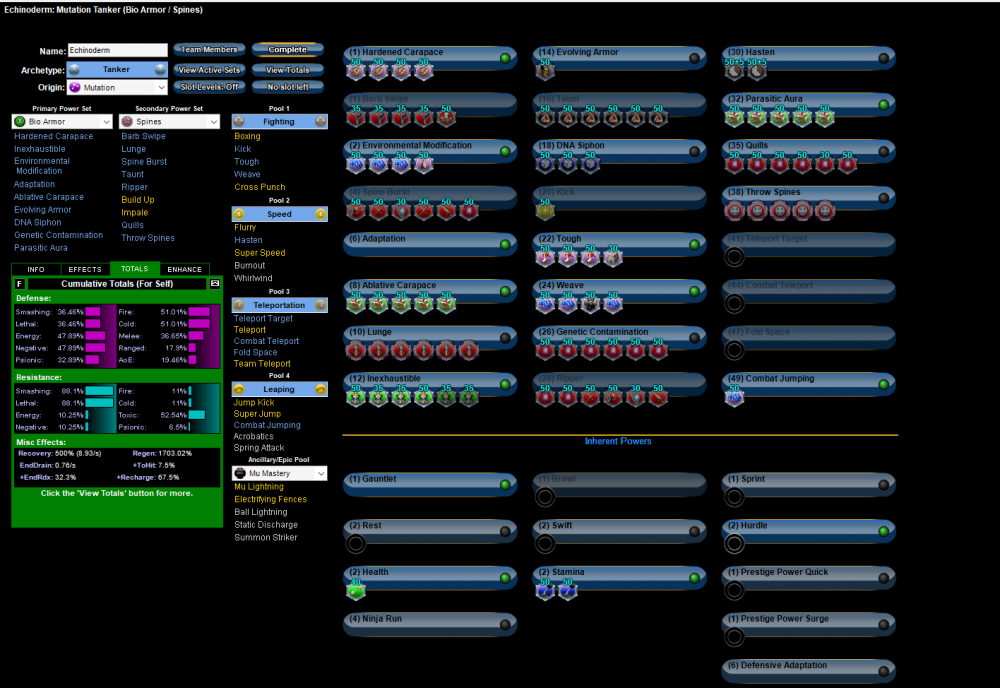Switch to the EFFECTS tab
1000x688 pixels.
(x=85, y=269)
